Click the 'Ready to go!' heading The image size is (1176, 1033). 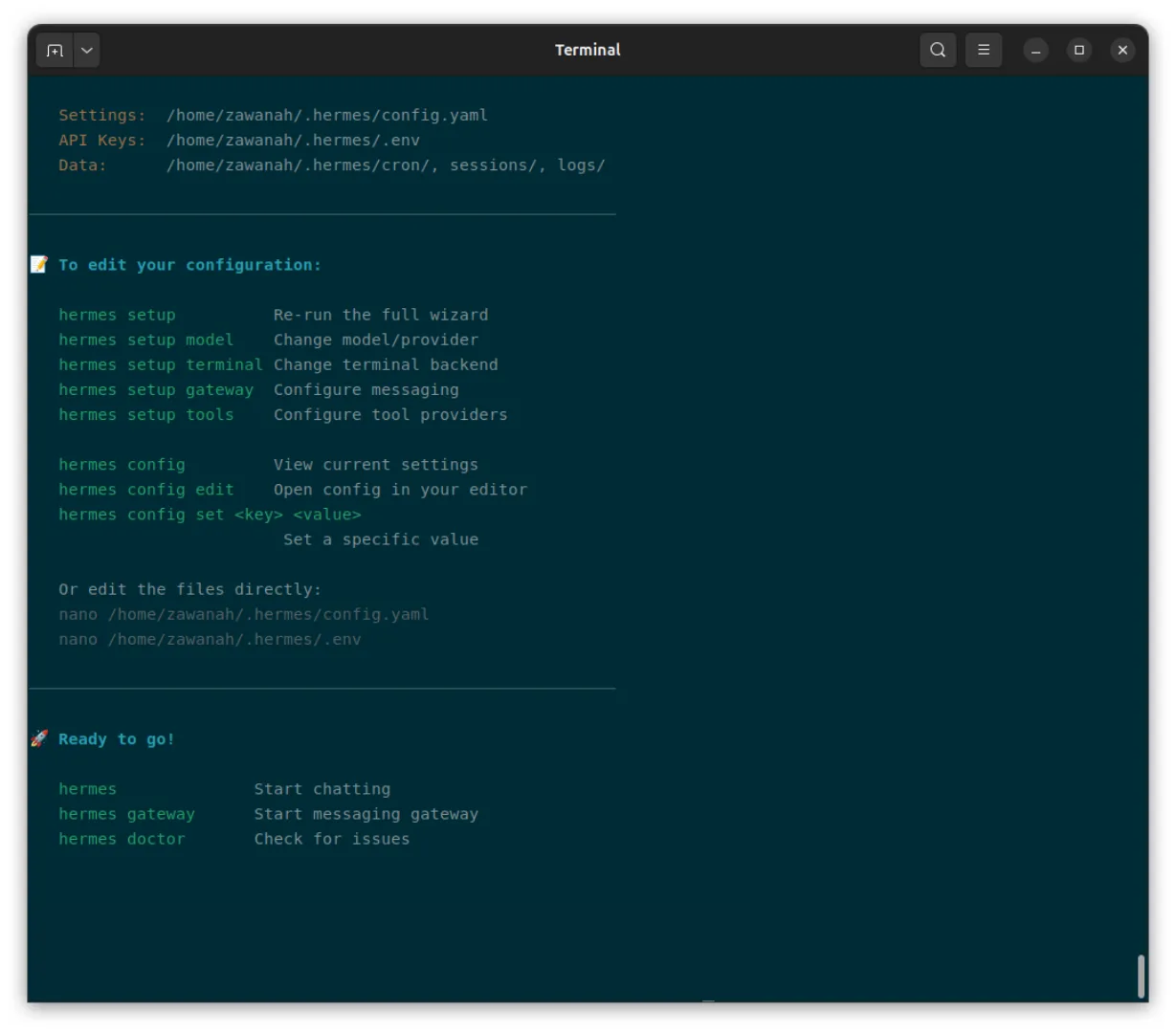tap(117, 739)
